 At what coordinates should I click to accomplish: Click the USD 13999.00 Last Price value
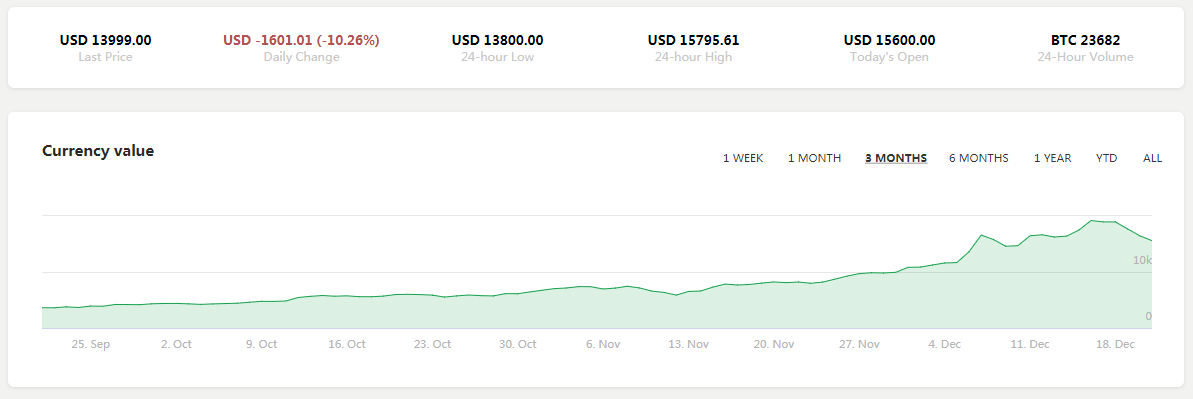tap(106, 40)
